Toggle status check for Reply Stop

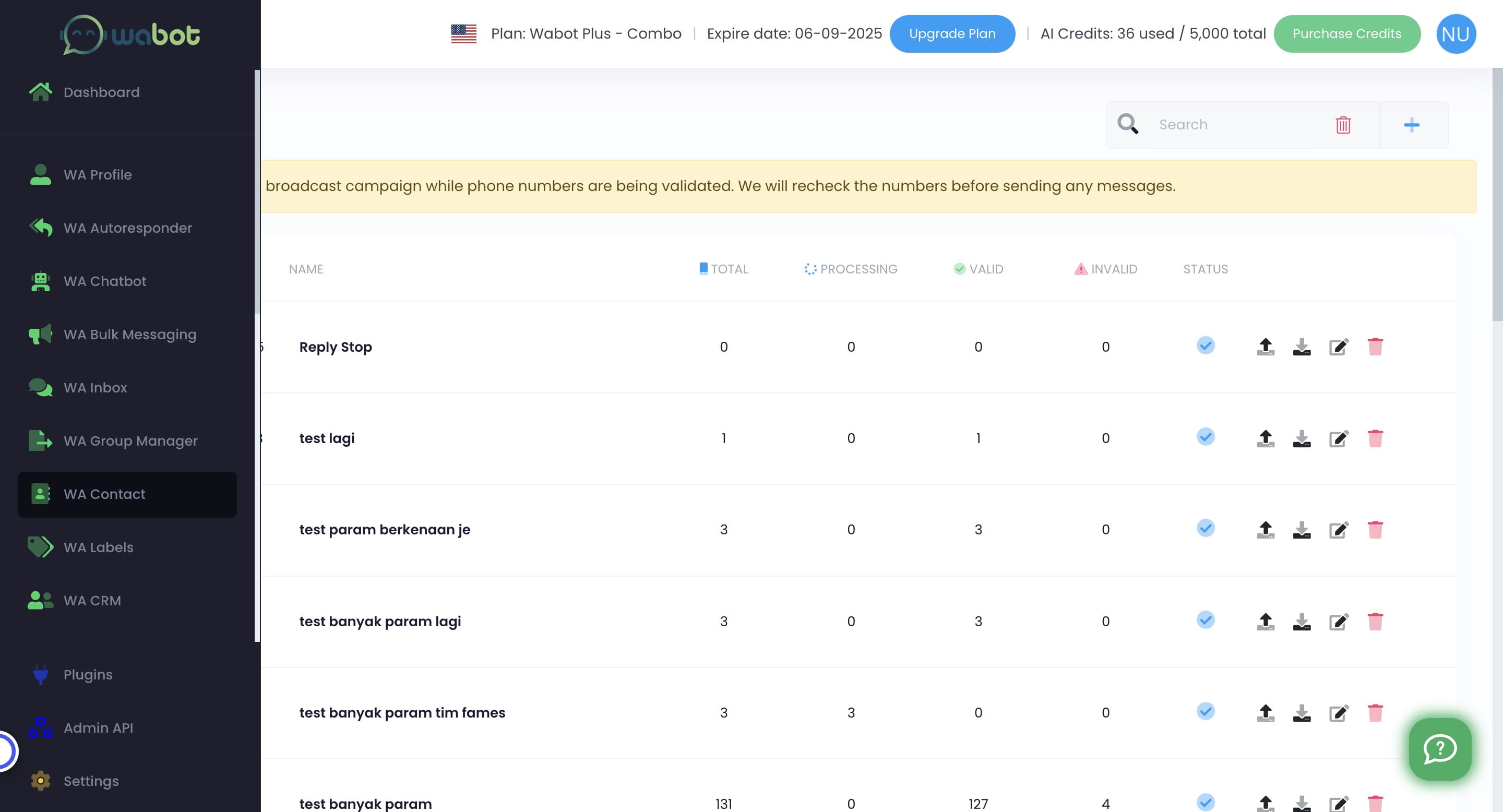point(1206,345)
